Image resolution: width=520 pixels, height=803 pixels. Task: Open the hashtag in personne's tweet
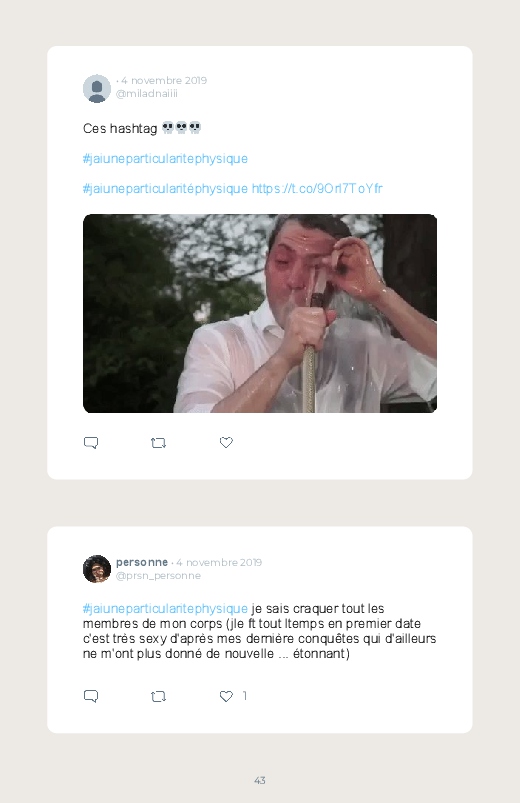pyautogui.click(x=165, y=608)
